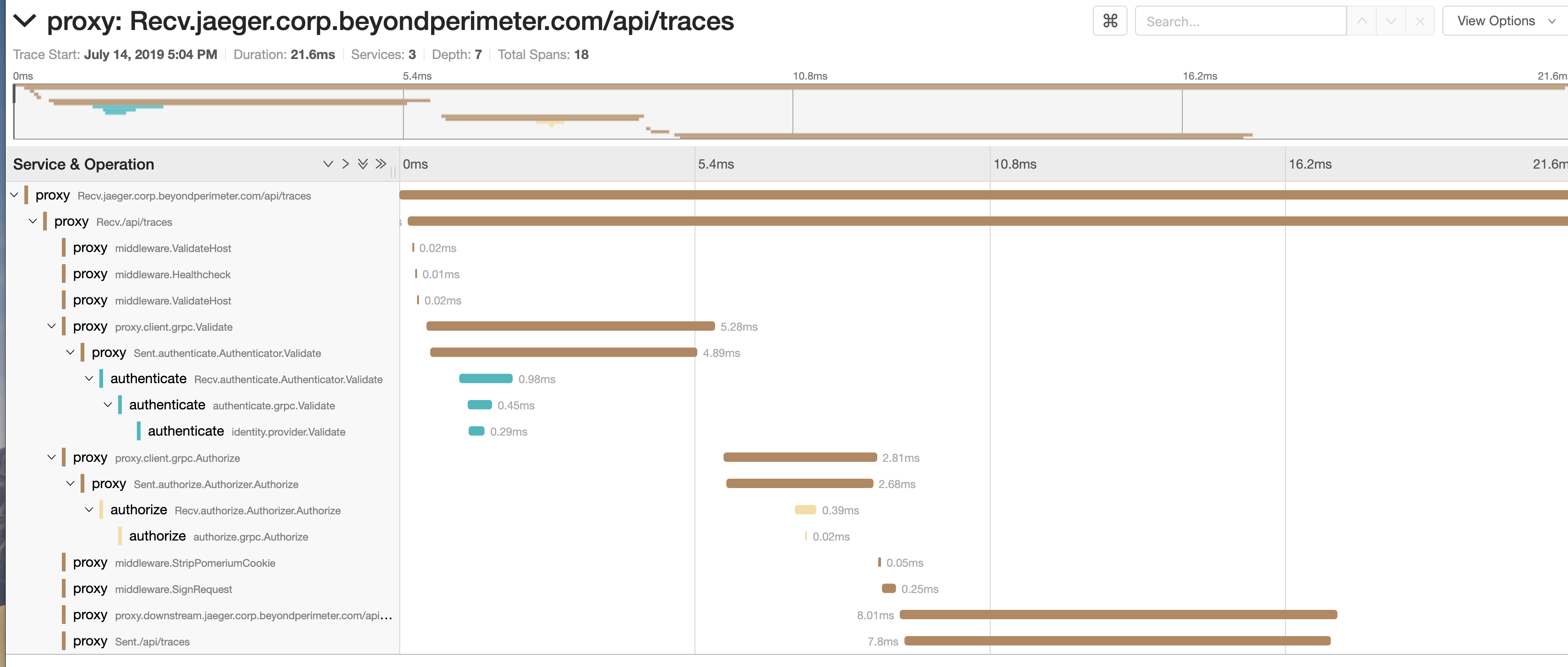Select the proxy.downstream.jaeger.corp row

click(x=203, y=615)
